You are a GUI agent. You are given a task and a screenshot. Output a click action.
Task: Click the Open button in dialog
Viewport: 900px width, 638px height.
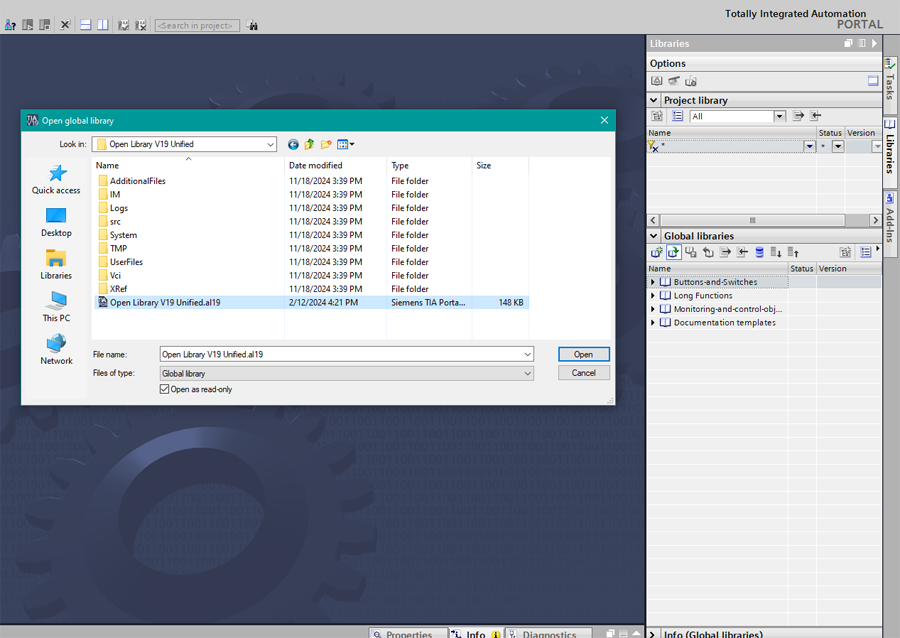tap(583, 355)
